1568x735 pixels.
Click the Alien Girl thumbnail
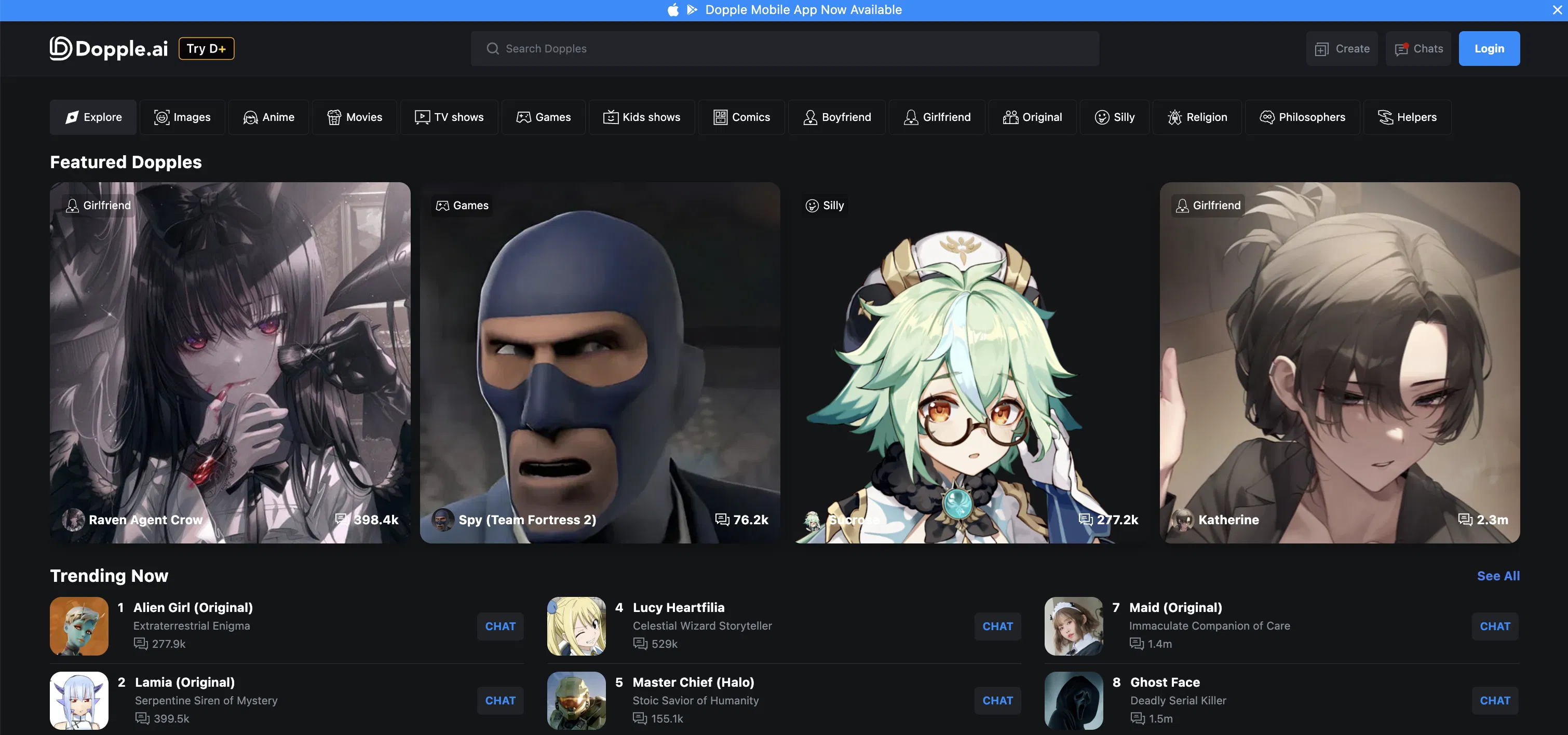click(x=78, y=626)
